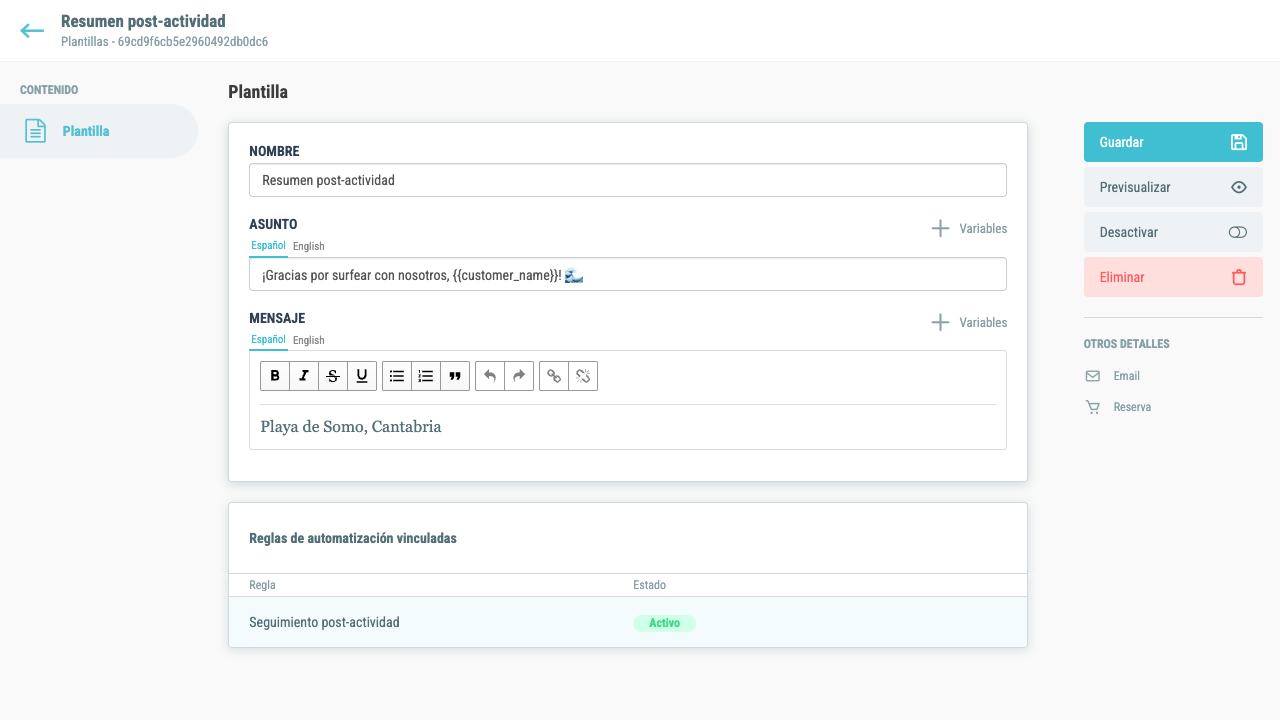
Task: Click the Estado column header
Action: point(649,585)
